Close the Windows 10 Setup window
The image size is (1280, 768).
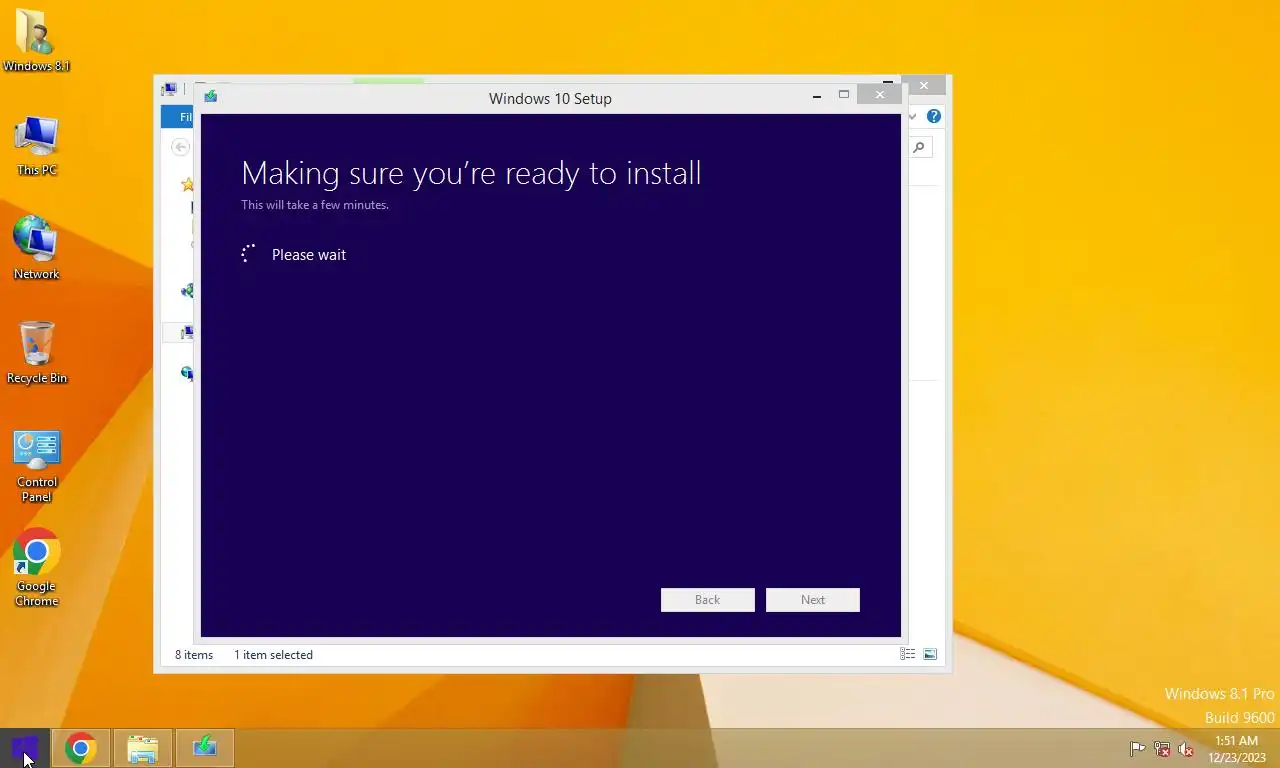880,95
